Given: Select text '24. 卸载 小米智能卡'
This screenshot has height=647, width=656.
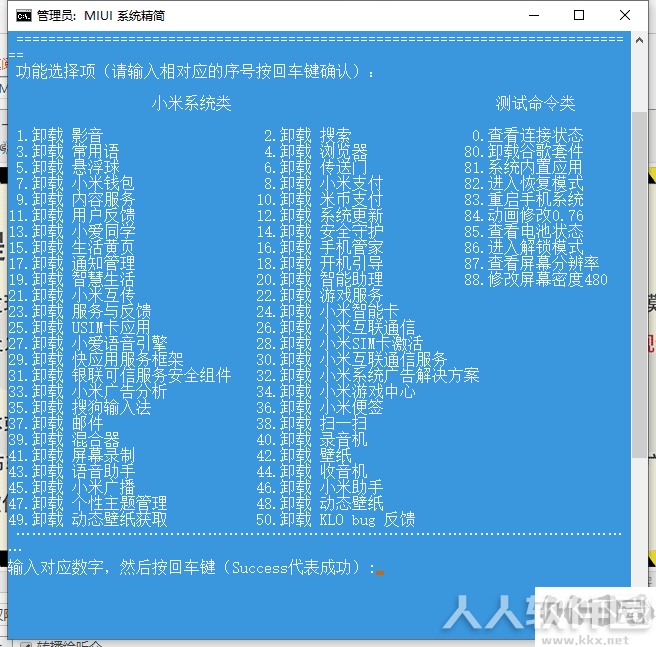Looking at the screenshot, I should 328,311.
